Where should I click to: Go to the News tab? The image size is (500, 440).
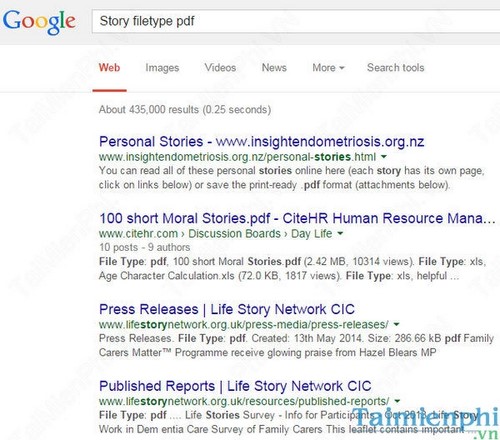(x=274, y=68)
